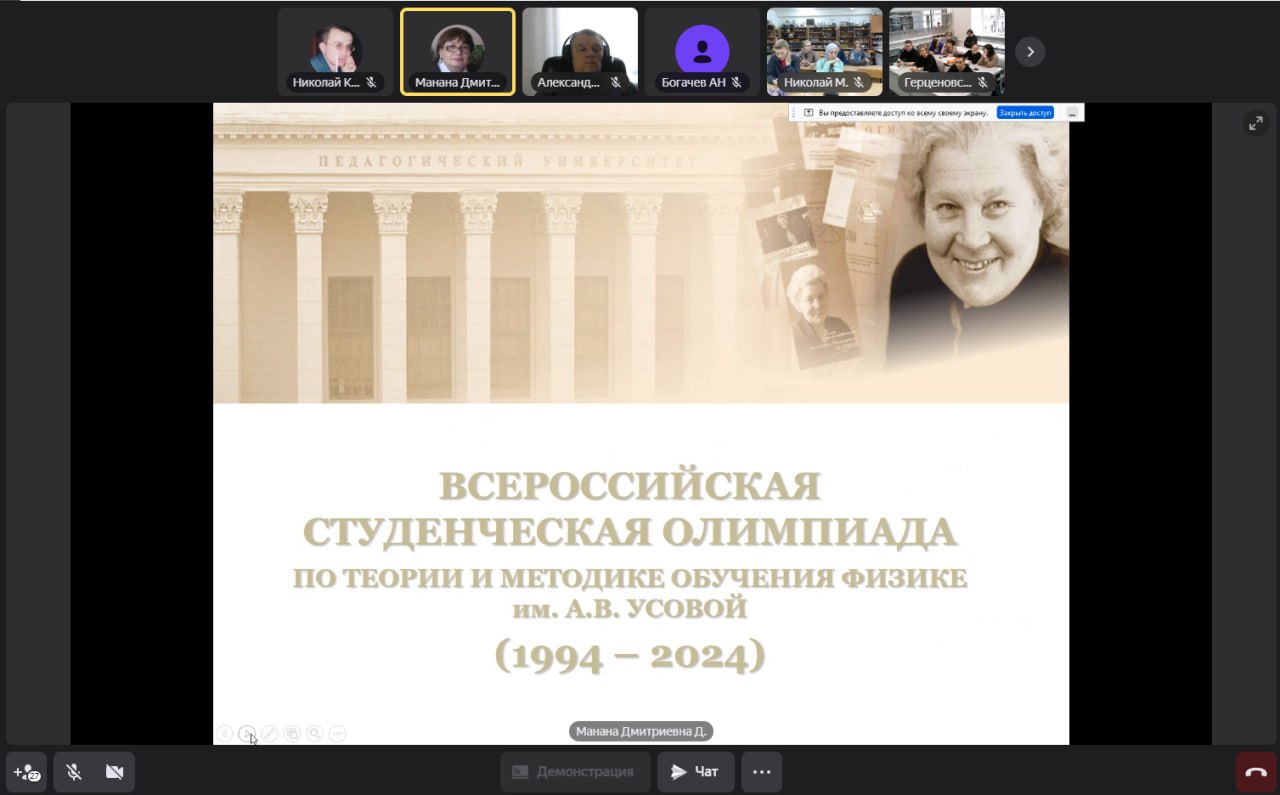Click the Богачев АН avatar tile
1280x795 pixels.
(x=702, y=52)
